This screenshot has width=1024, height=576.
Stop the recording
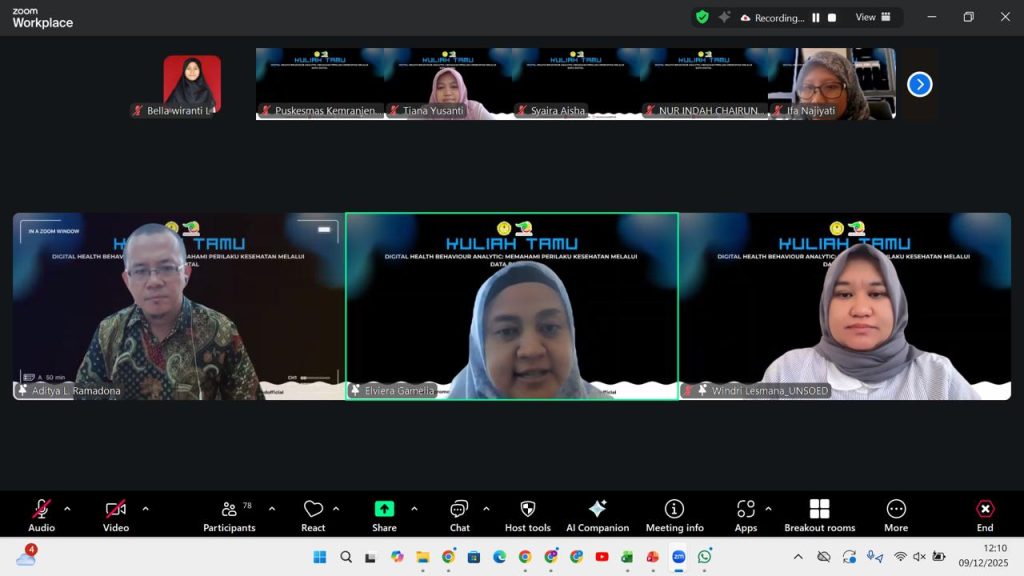point(832,18)
